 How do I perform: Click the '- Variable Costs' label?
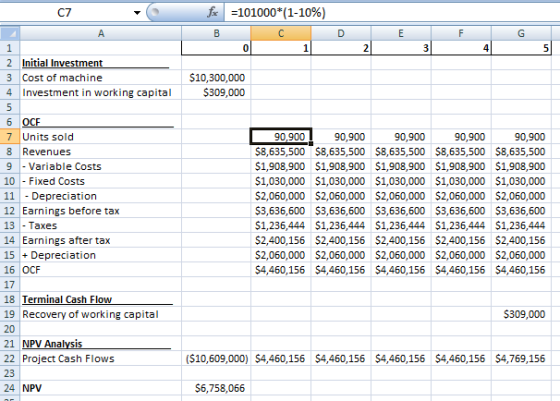tap(101, 166)
